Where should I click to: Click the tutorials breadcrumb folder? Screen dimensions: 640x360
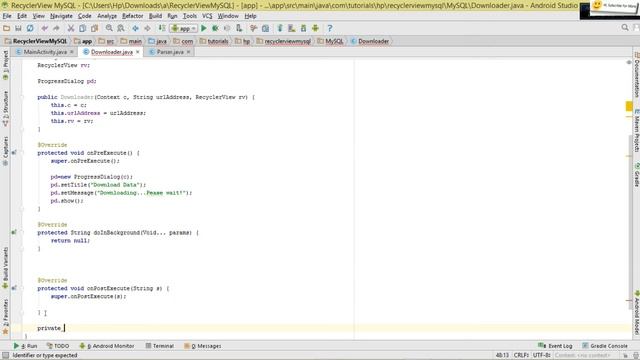point(214,41)
